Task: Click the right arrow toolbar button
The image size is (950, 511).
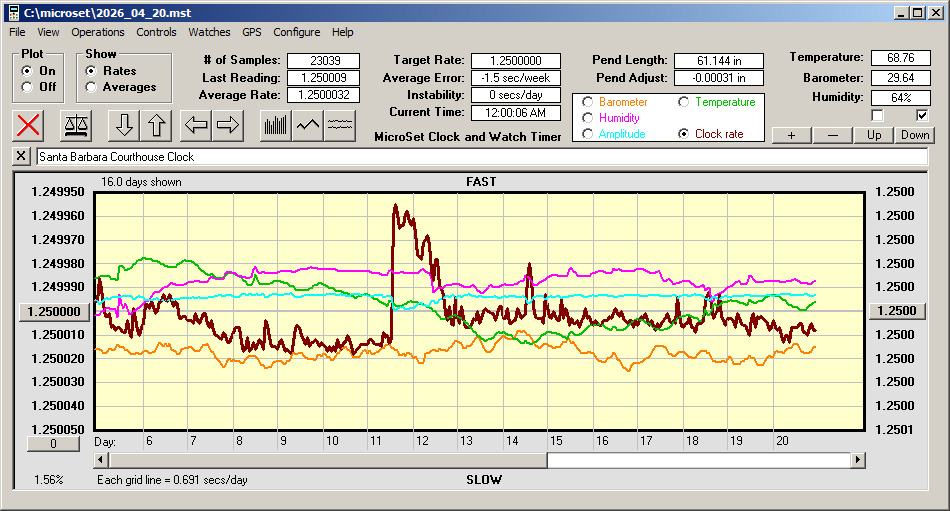Action: 228,125
